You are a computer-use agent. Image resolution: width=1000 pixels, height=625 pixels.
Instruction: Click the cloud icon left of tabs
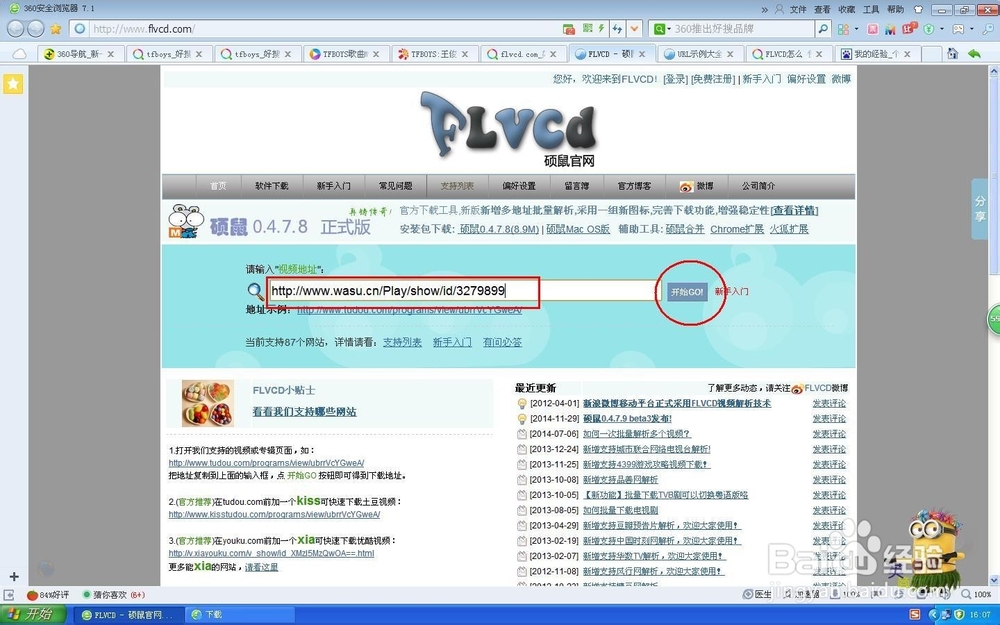20,54
